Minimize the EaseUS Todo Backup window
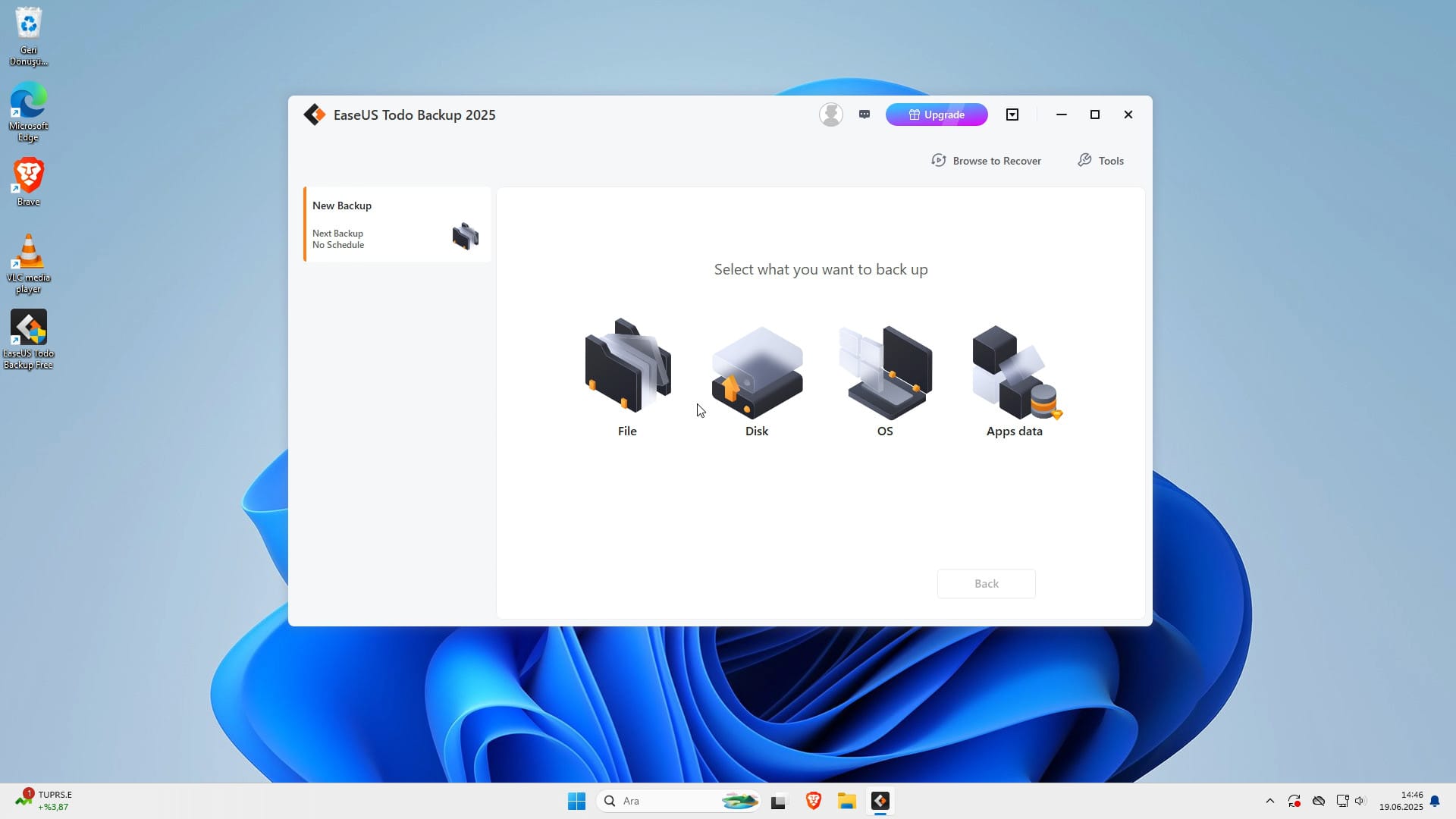This screenshot has width=1456, height=819. click(1062, 115)
